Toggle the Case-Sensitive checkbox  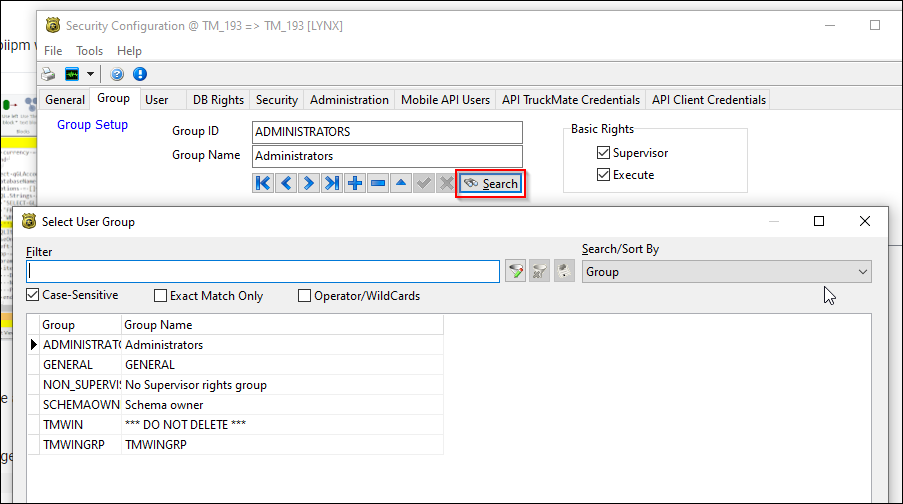32,295
